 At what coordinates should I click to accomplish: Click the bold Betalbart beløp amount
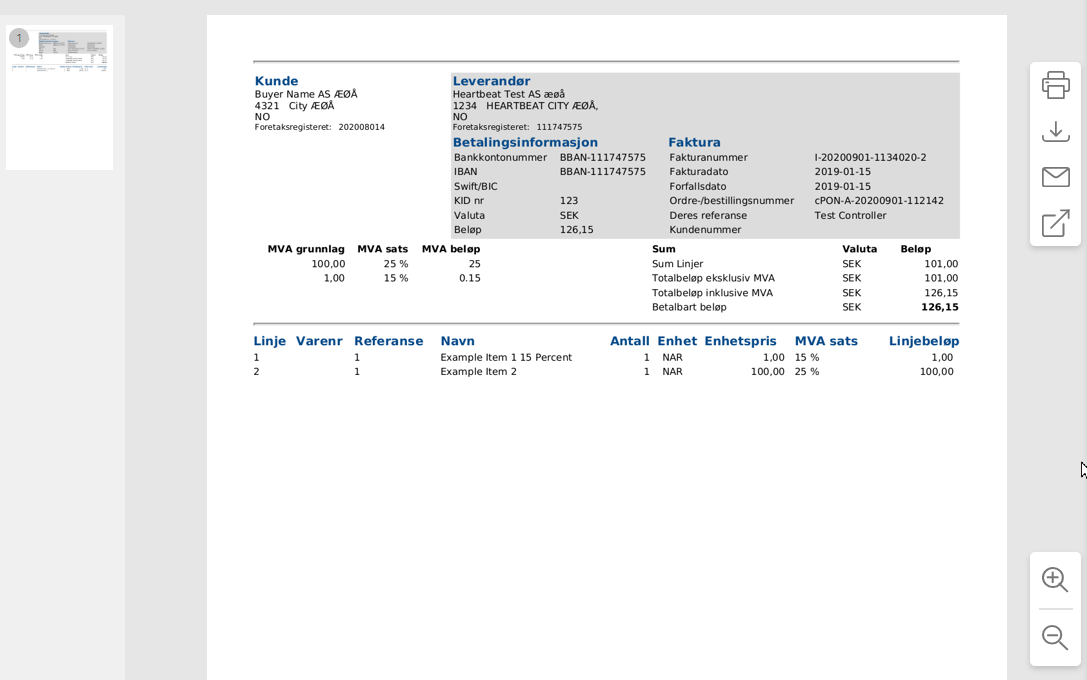(939, 307)
